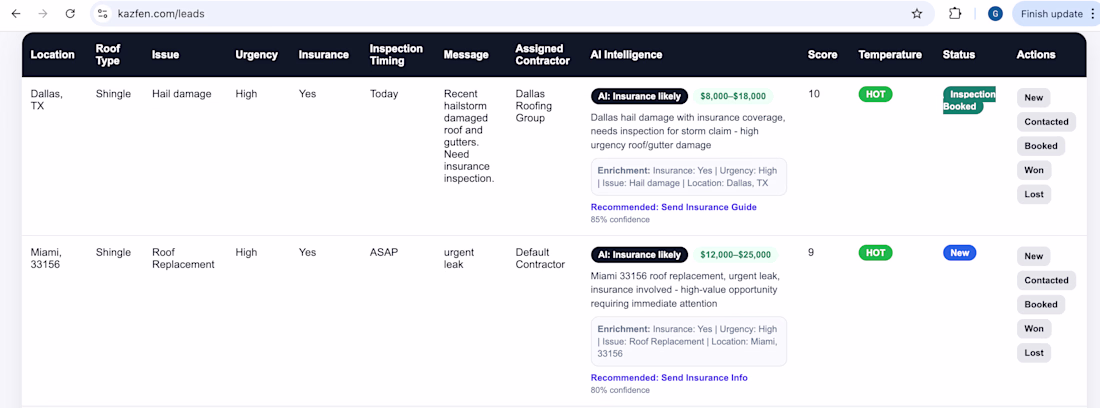Click the score value 10
1100x408 pixels.
[814, 94]
